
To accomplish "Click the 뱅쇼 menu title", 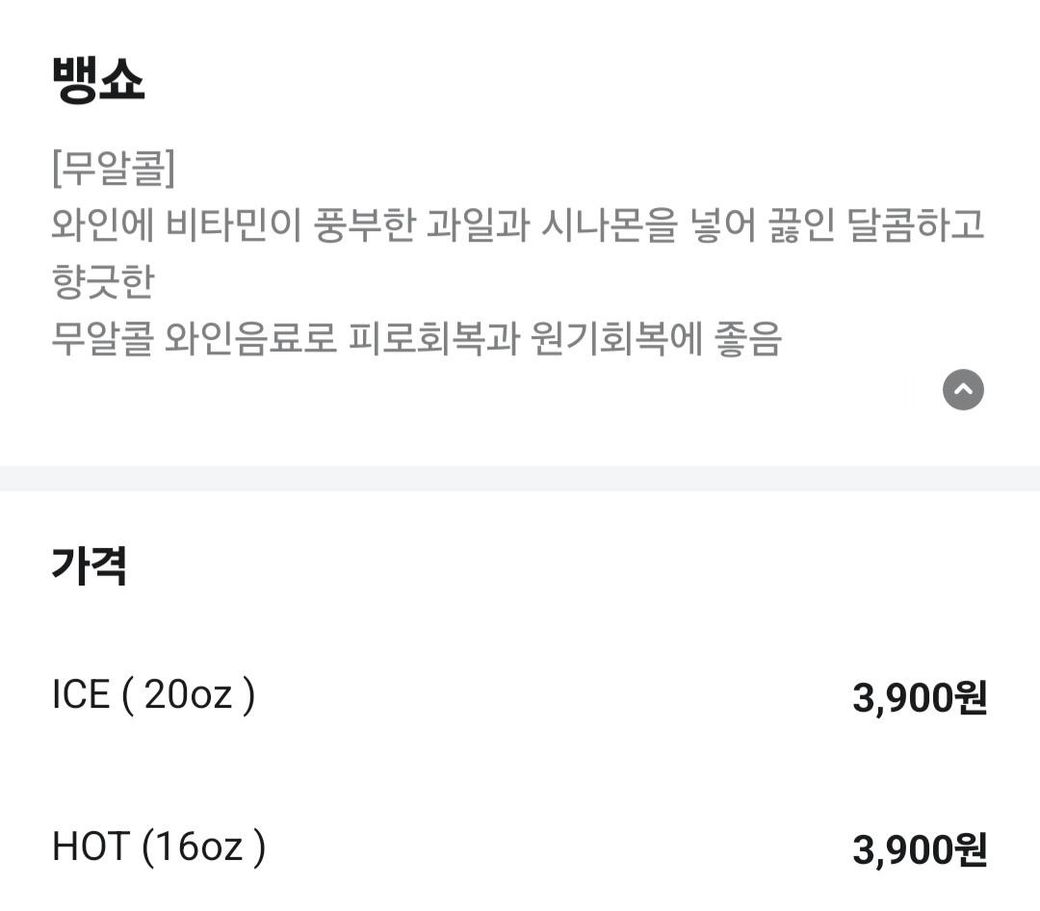I will click(x=98, y=81).
